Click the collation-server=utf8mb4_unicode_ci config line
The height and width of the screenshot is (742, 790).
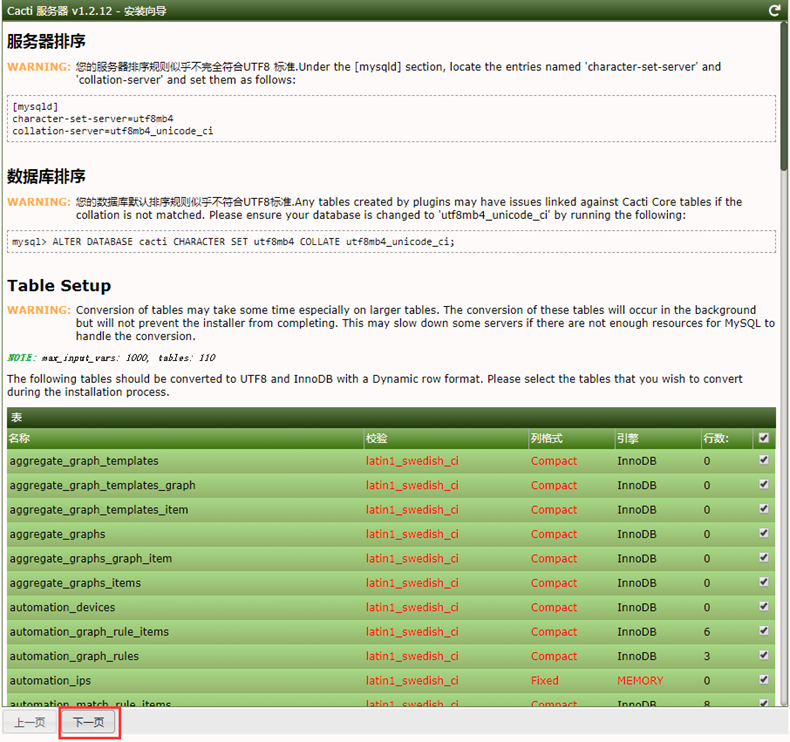click(113, 131)
